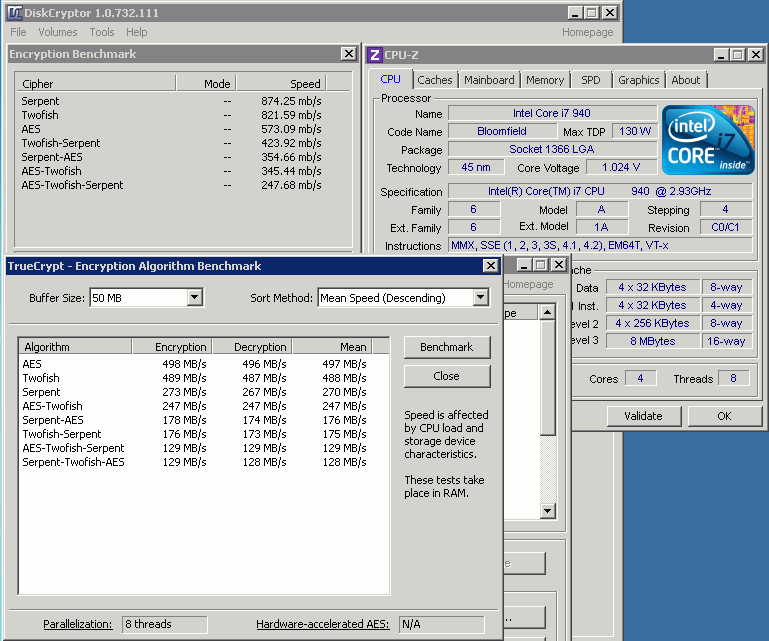Switch to the Mainboard tab

(489, 80)
